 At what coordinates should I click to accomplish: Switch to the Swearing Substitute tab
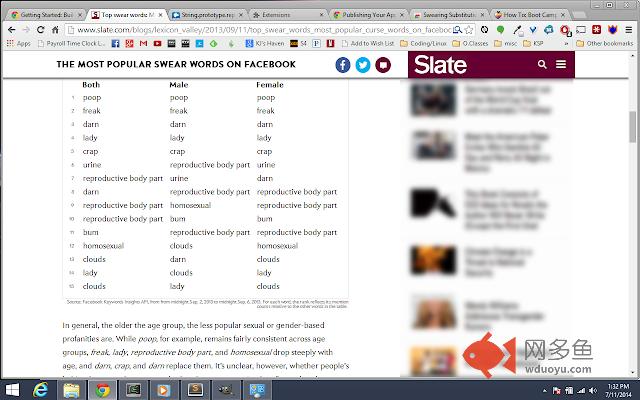[x=449, y=15]
